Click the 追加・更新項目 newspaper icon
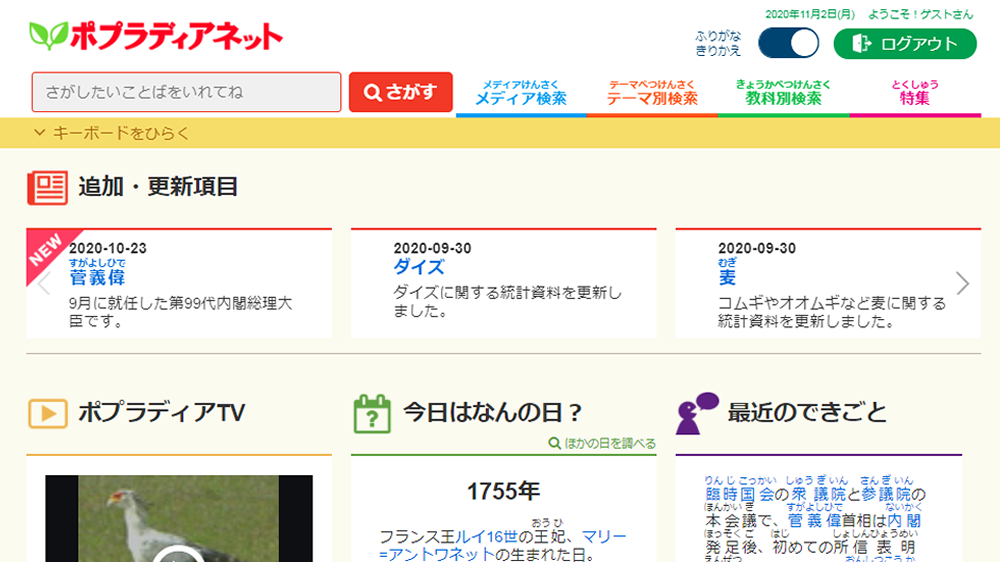Screen dimensions: 1000x562 (48, 188)
